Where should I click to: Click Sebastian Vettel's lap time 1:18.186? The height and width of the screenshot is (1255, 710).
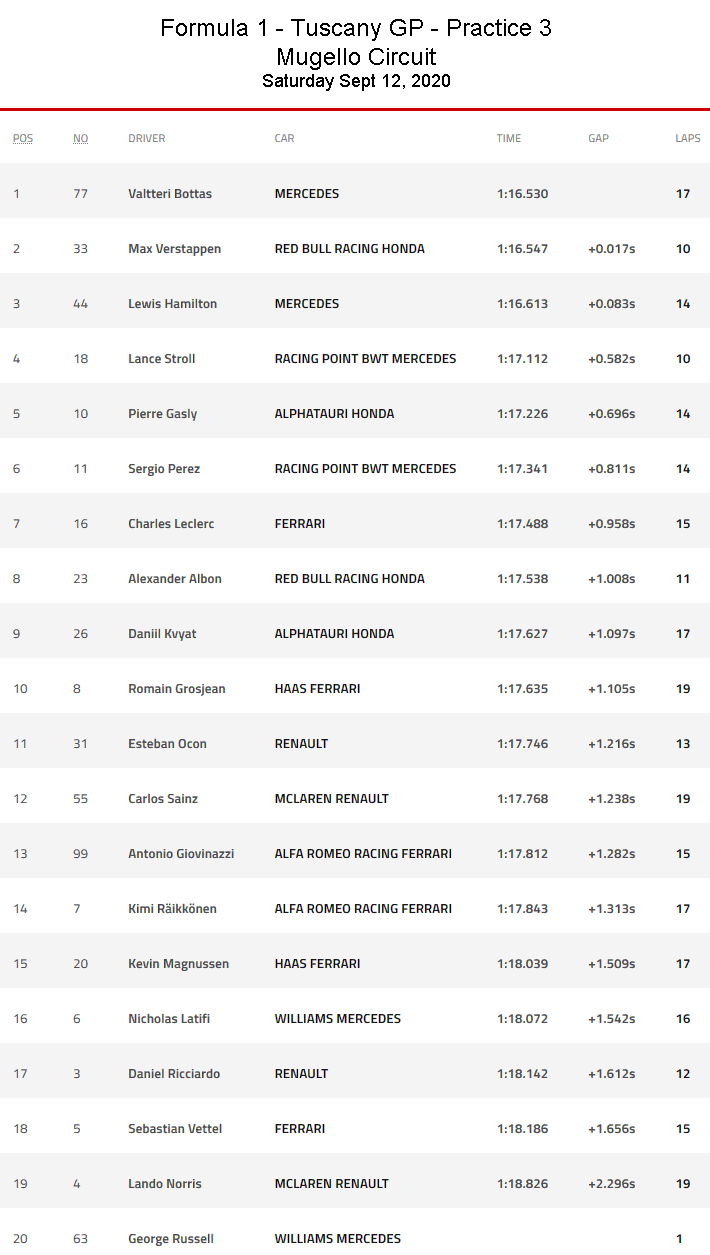pos(522,1129)
